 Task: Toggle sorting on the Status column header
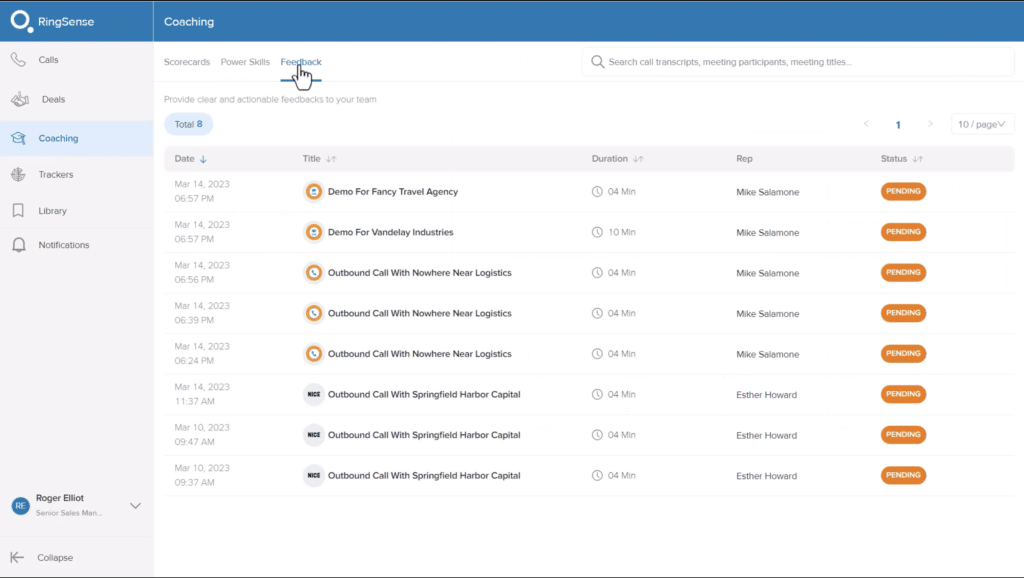[917, 159]
